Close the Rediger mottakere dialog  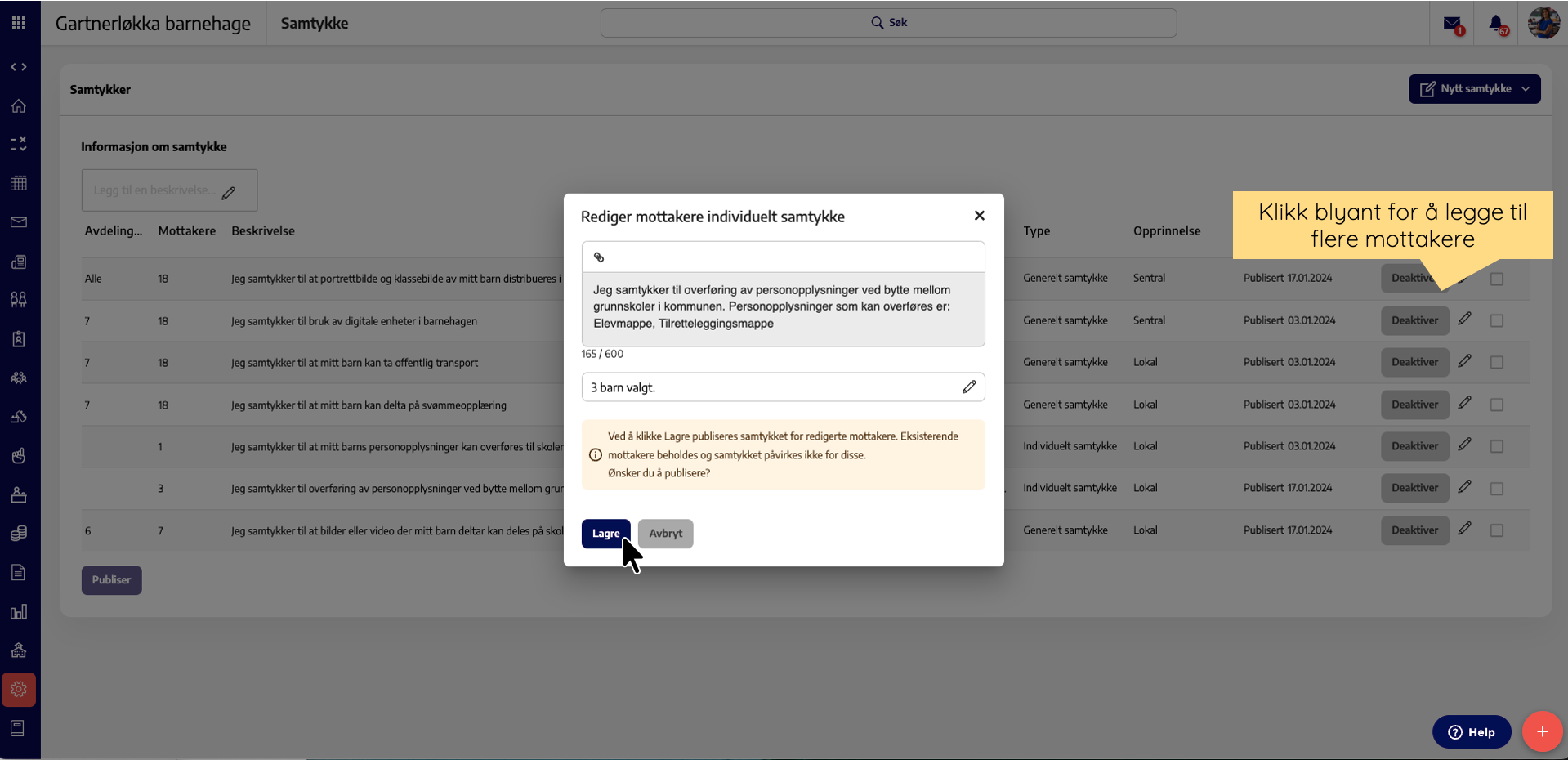[979, 216]
